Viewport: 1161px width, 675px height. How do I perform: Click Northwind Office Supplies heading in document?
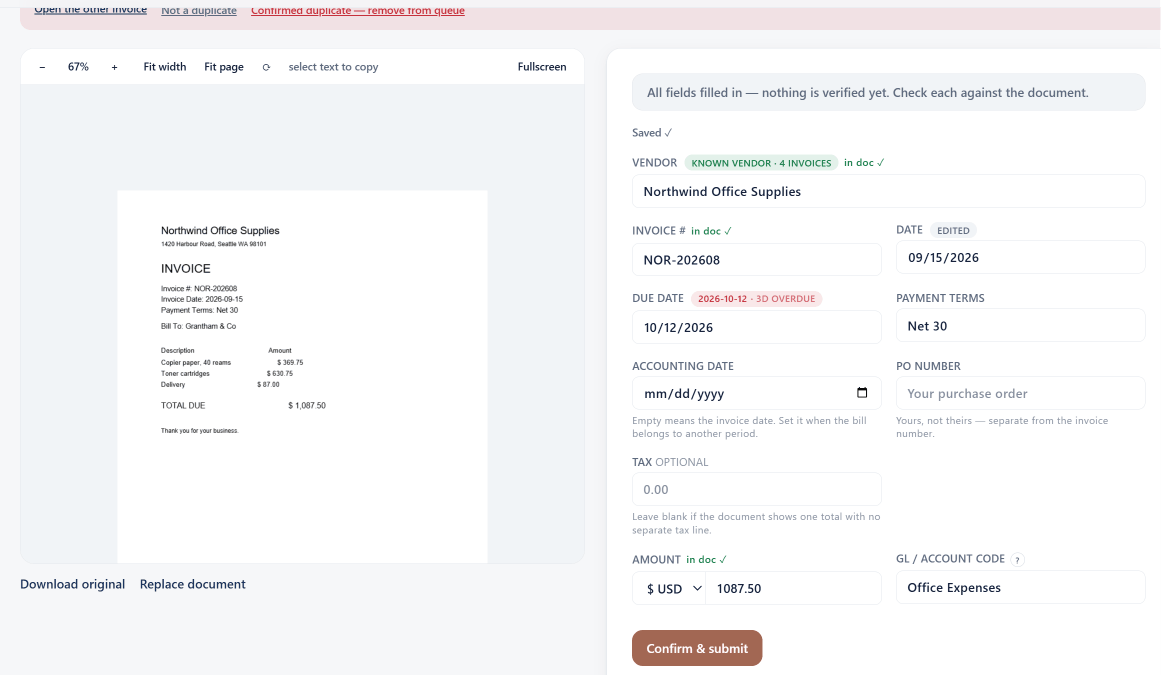pyautogui.click(x=221, y=231)
